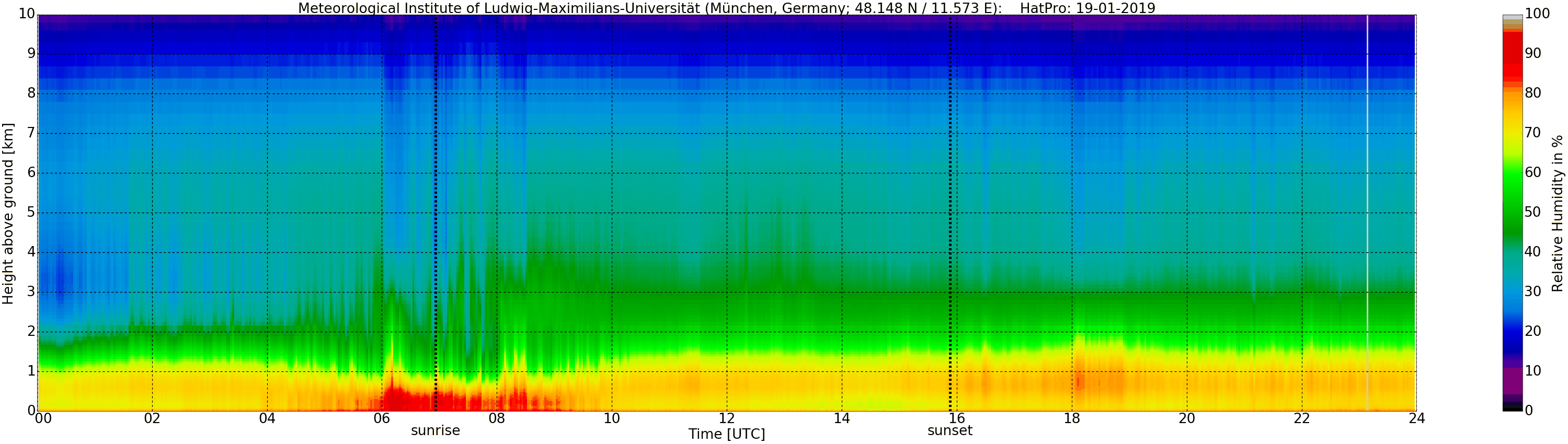Click the 'sunset' label below the time axis

pyautogui.click(x=949, y=430)
